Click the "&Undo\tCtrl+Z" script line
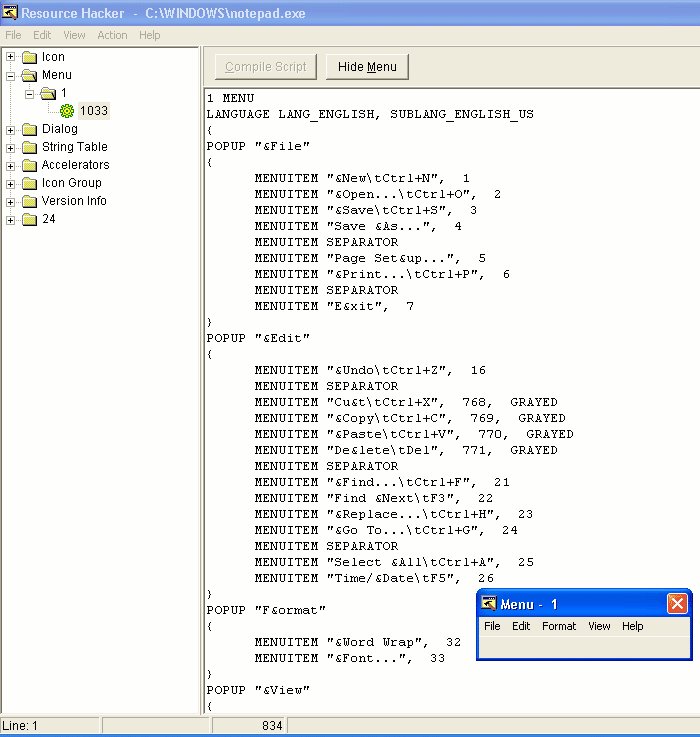The width and height of the screenshot is (700, 737). 370,370
